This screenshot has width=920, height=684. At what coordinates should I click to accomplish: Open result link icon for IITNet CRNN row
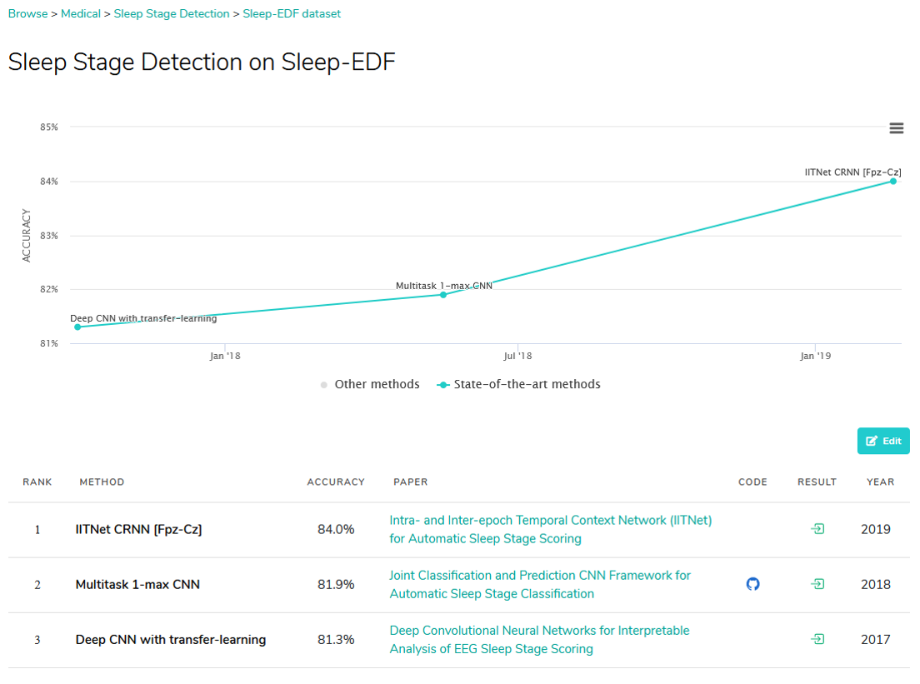[x=817, y=529]
